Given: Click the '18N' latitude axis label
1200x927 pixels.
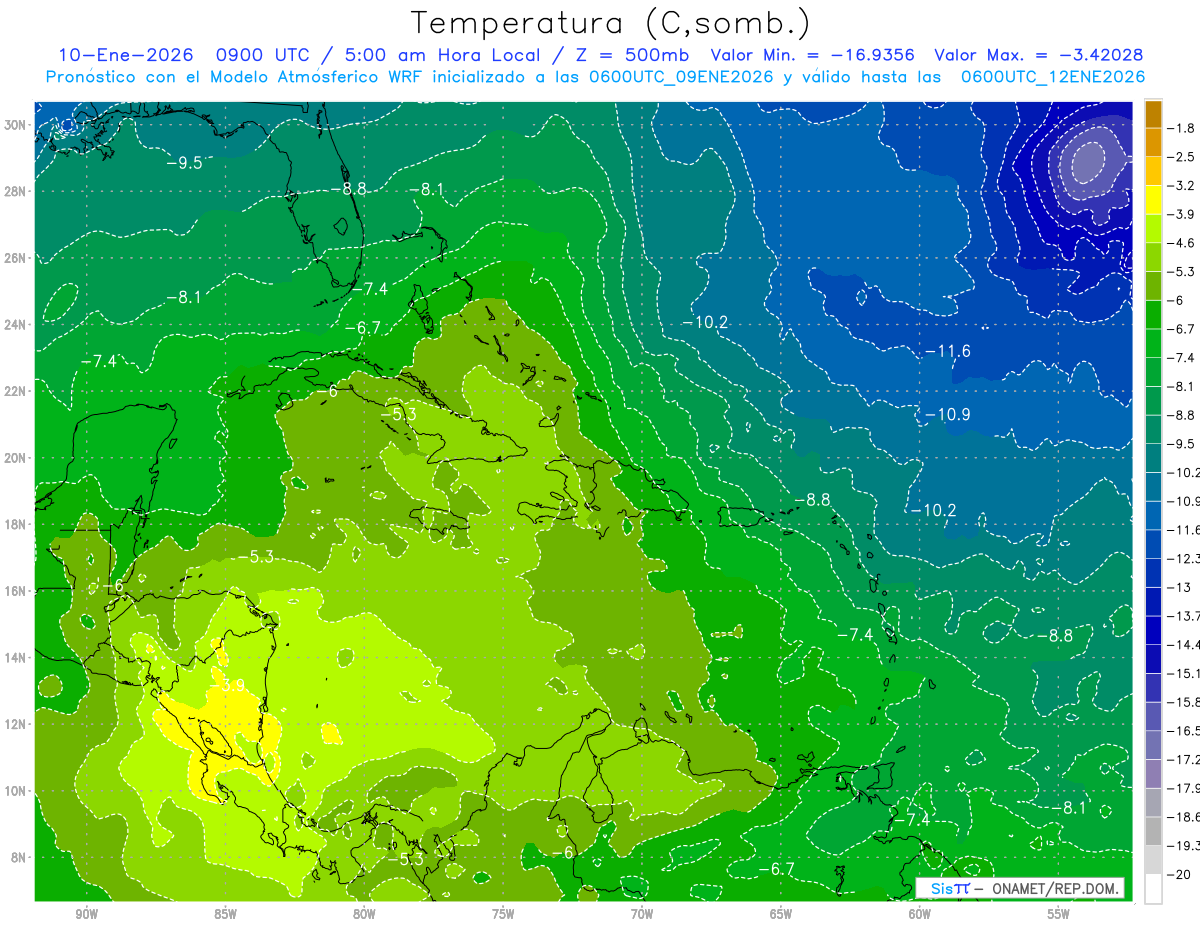Looking at the screenshot, I should tap(16, 524).
